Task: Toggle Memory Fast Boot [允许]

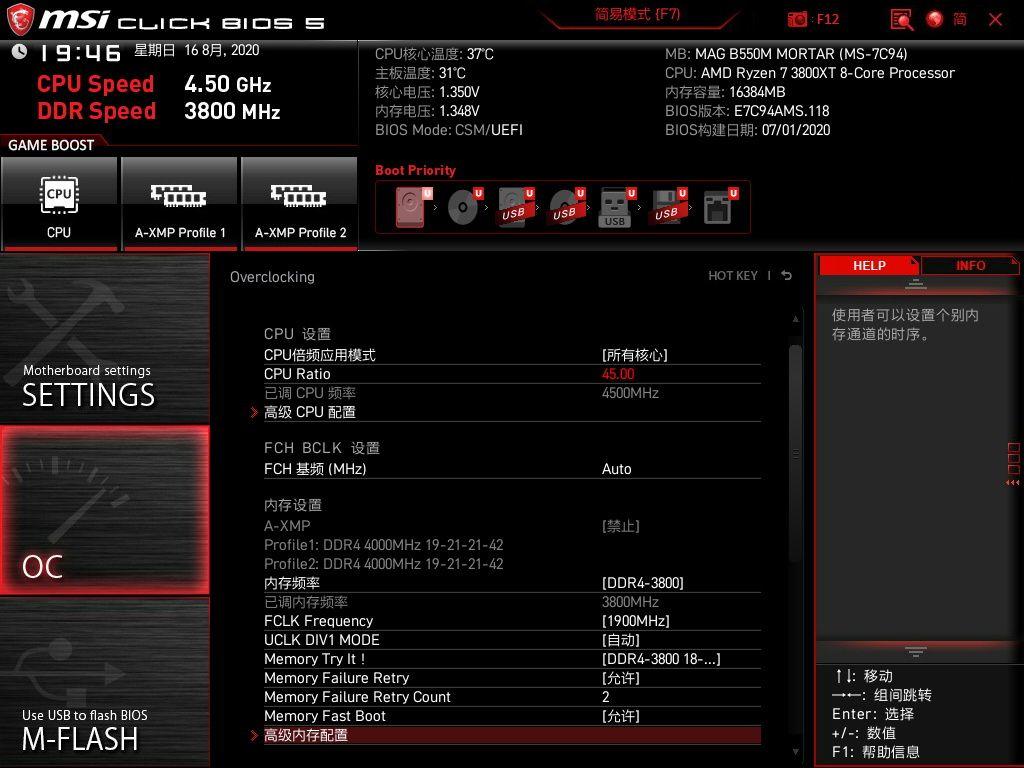Action: click(512, 716)
